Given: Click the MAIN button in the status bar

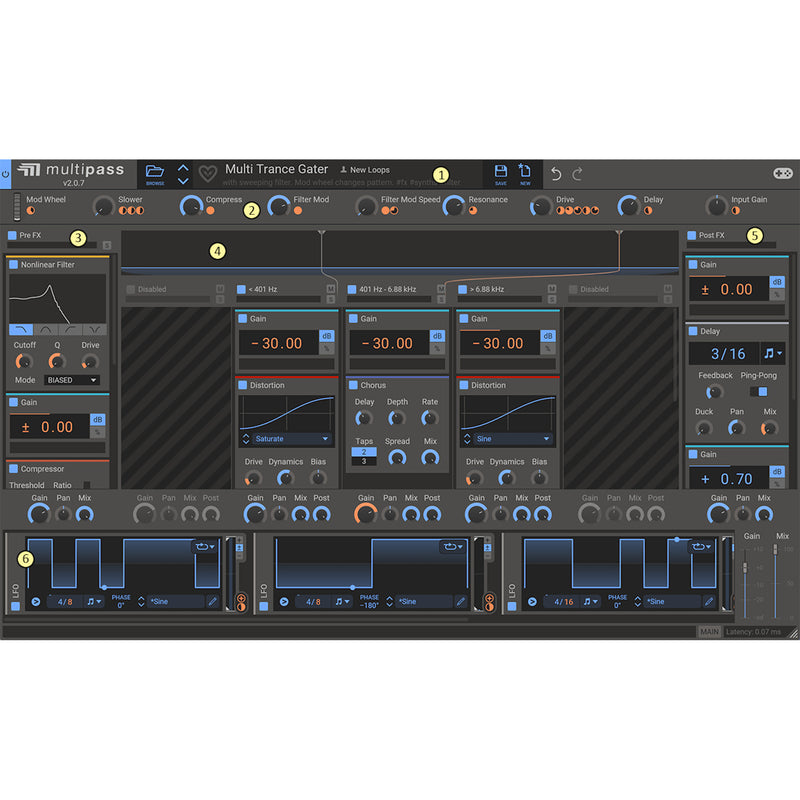Looking at the screenshot, I should 709,632.
